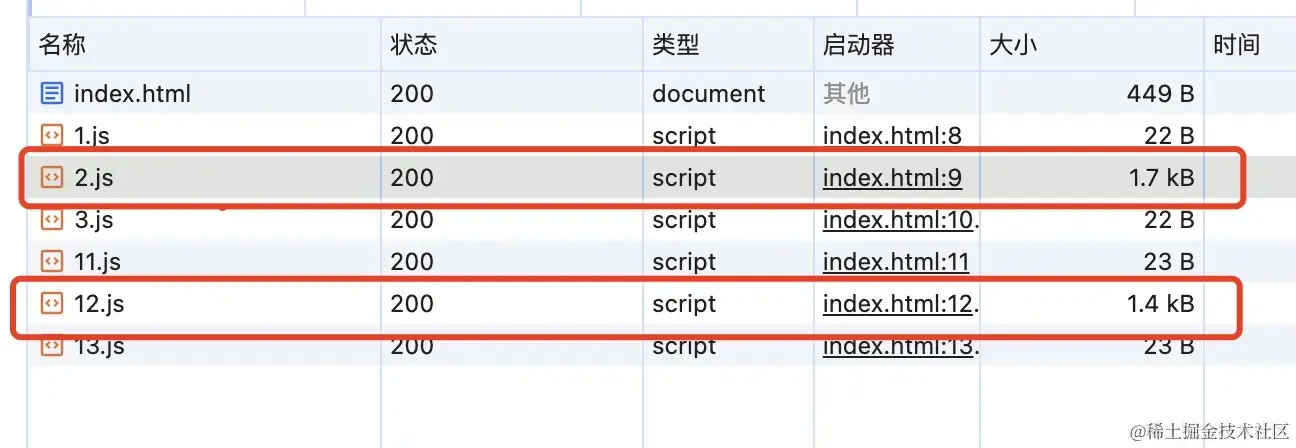Viewport: 1296px width, 448px height.
Task: Select the 1.js request name
Action: (x=92, y=136)
